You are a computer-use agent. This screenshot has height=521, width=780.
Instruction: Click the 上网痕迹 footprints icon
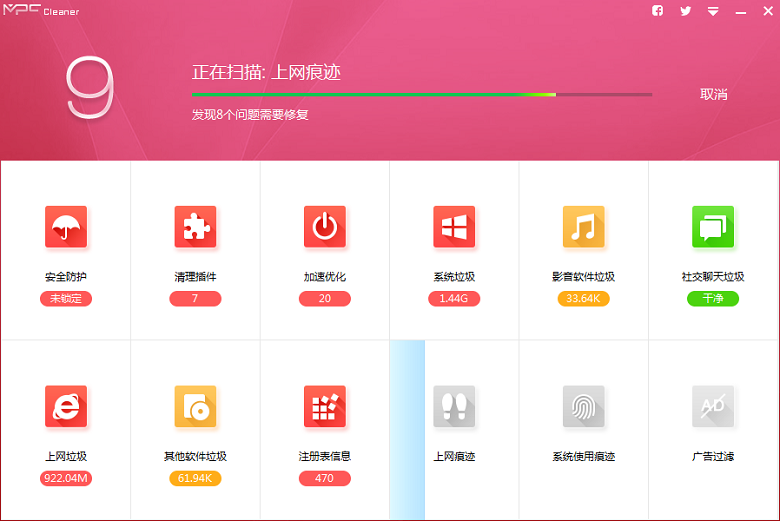pyautogui.click(x=454, y=406)
